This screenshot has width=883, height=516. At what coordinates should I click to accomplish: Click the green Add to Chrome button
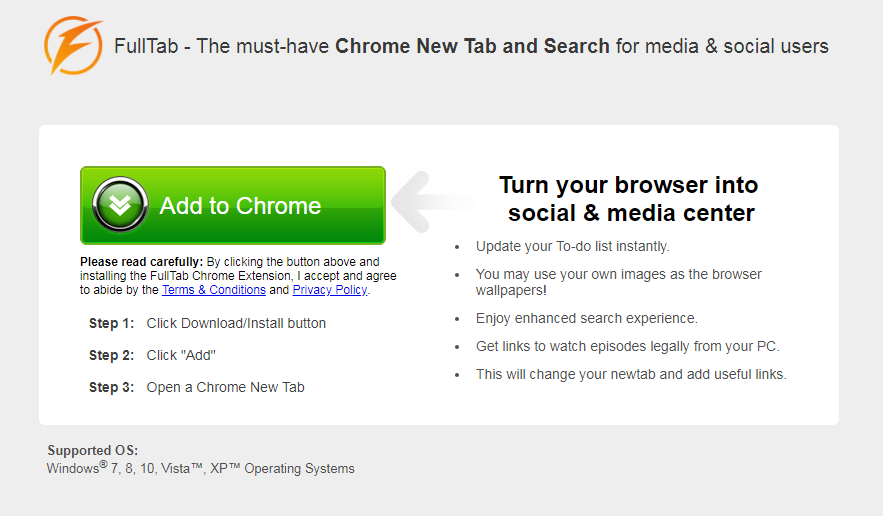tap(233, 206)
